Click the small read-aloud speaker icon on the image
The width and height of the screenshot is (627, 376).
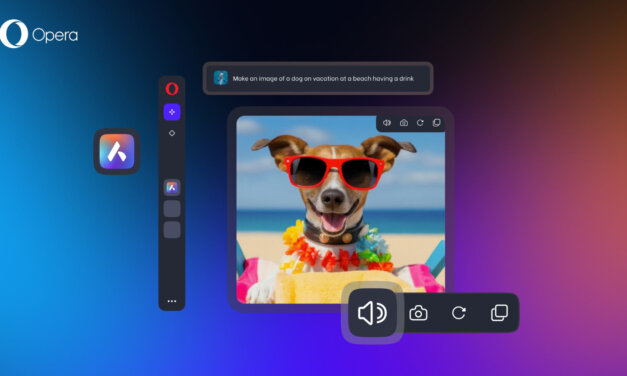(387, 123)
